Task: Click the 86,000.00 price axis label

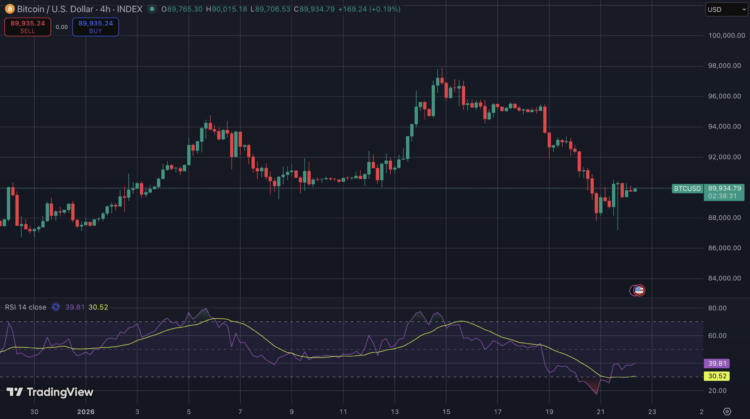Action: click(x=726, y=248)
